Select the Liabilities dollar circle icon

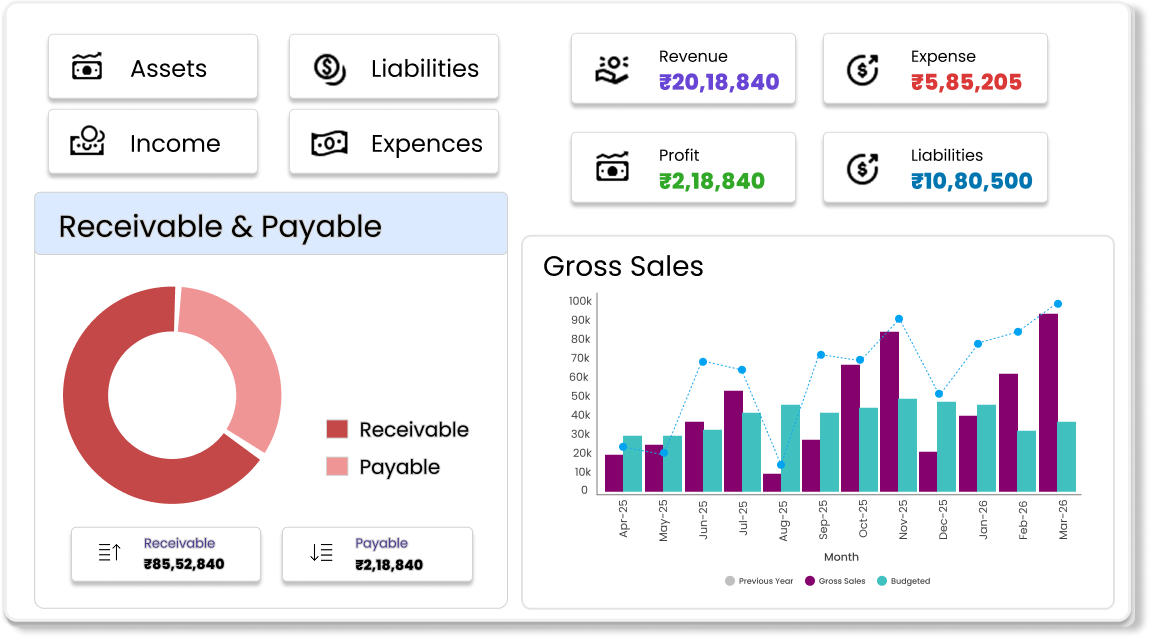click(x=328, y=67)
